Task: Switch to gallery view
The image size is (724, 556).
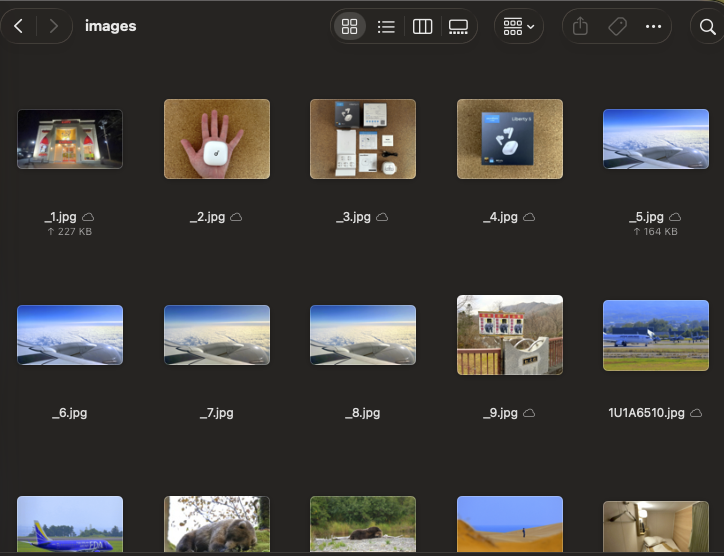Action: tap(459, 26)
